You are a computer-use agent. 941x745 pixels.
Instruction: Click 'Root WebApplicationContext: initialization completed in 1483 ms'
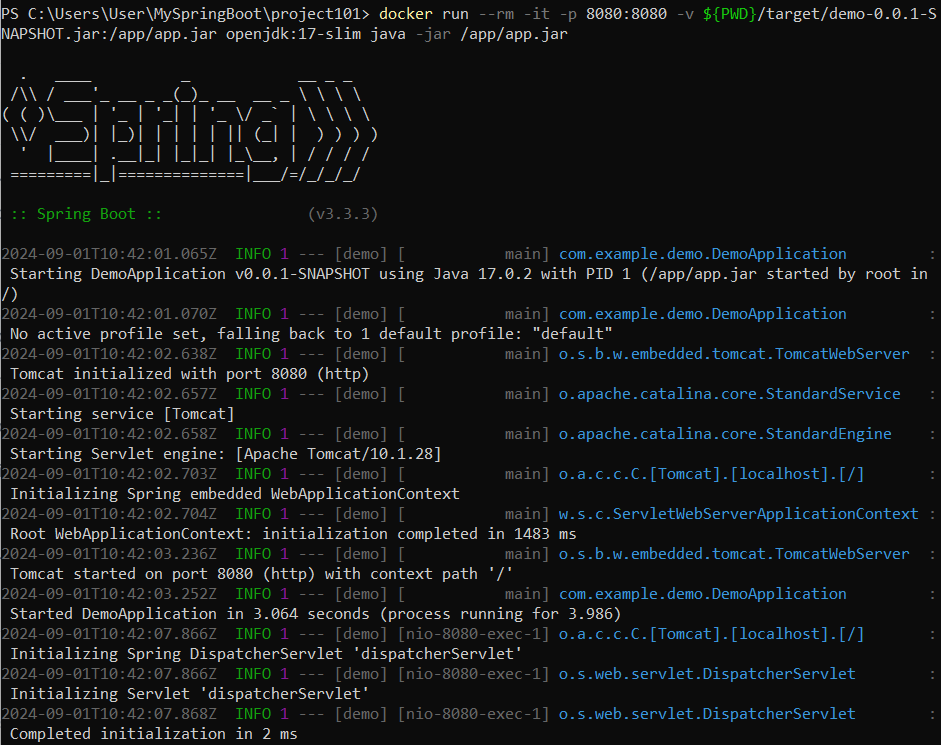pyautogui.click(x=293, y=534)
